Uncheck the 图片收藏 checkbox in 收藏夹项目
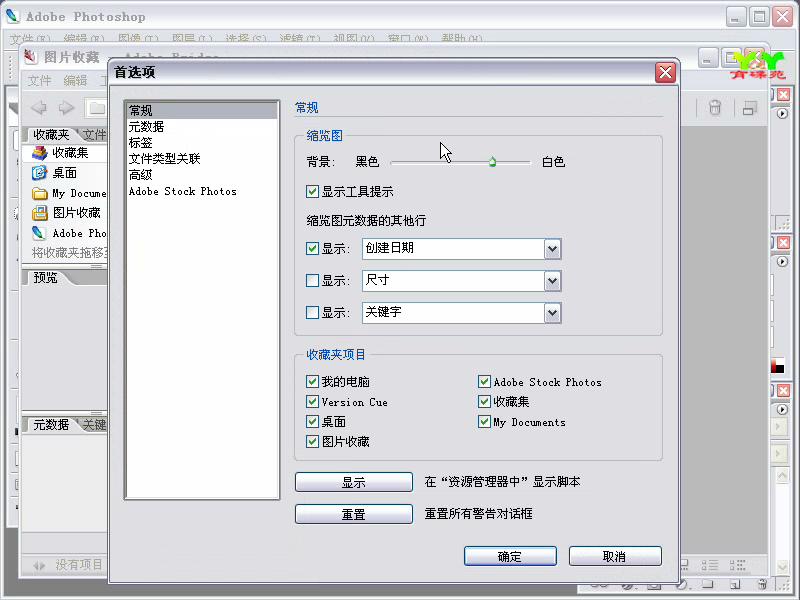Viewport: 800px width, 600px height. pyautogui.click(x=312, y=441)
